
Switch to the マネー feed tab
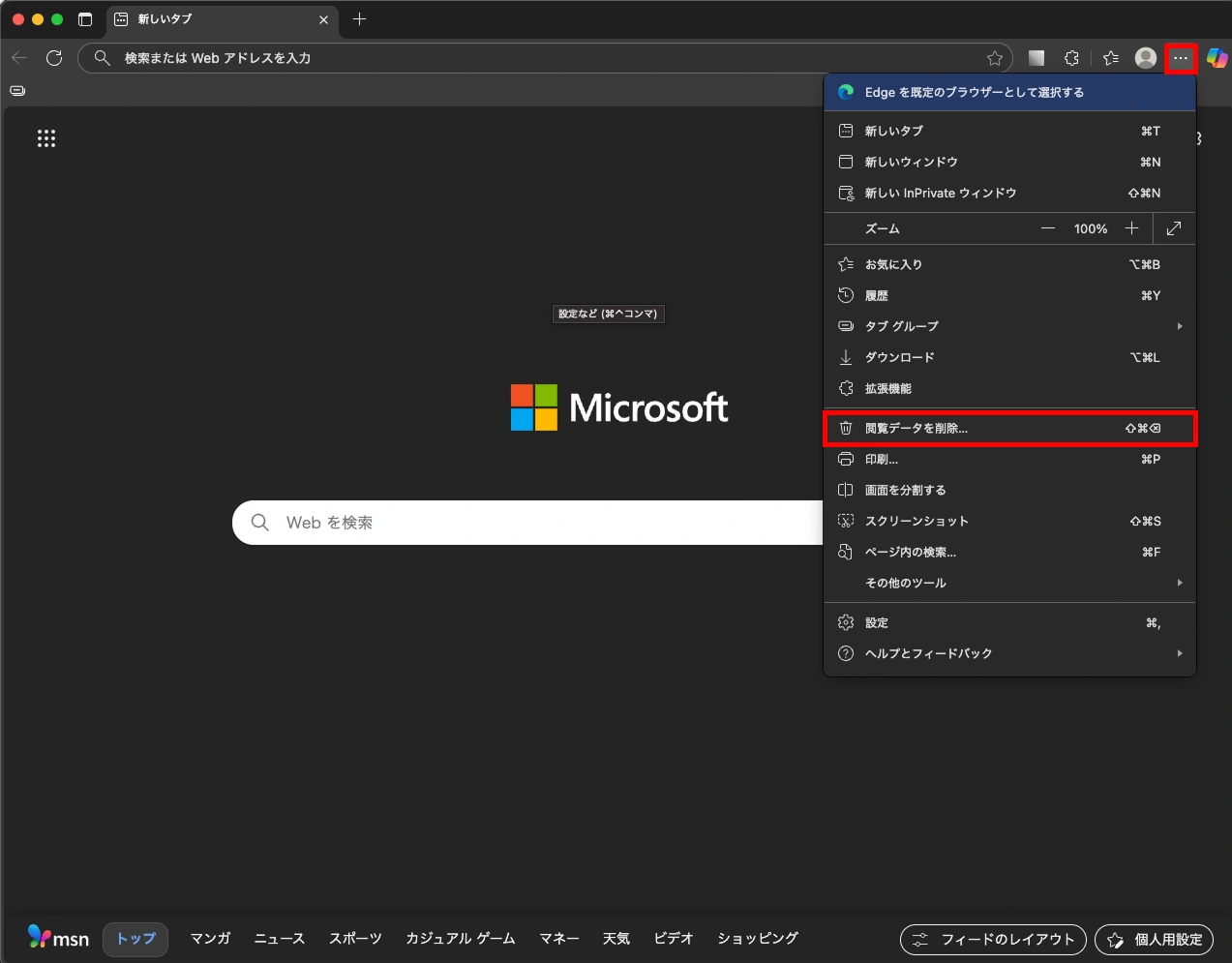pos(558,938)
